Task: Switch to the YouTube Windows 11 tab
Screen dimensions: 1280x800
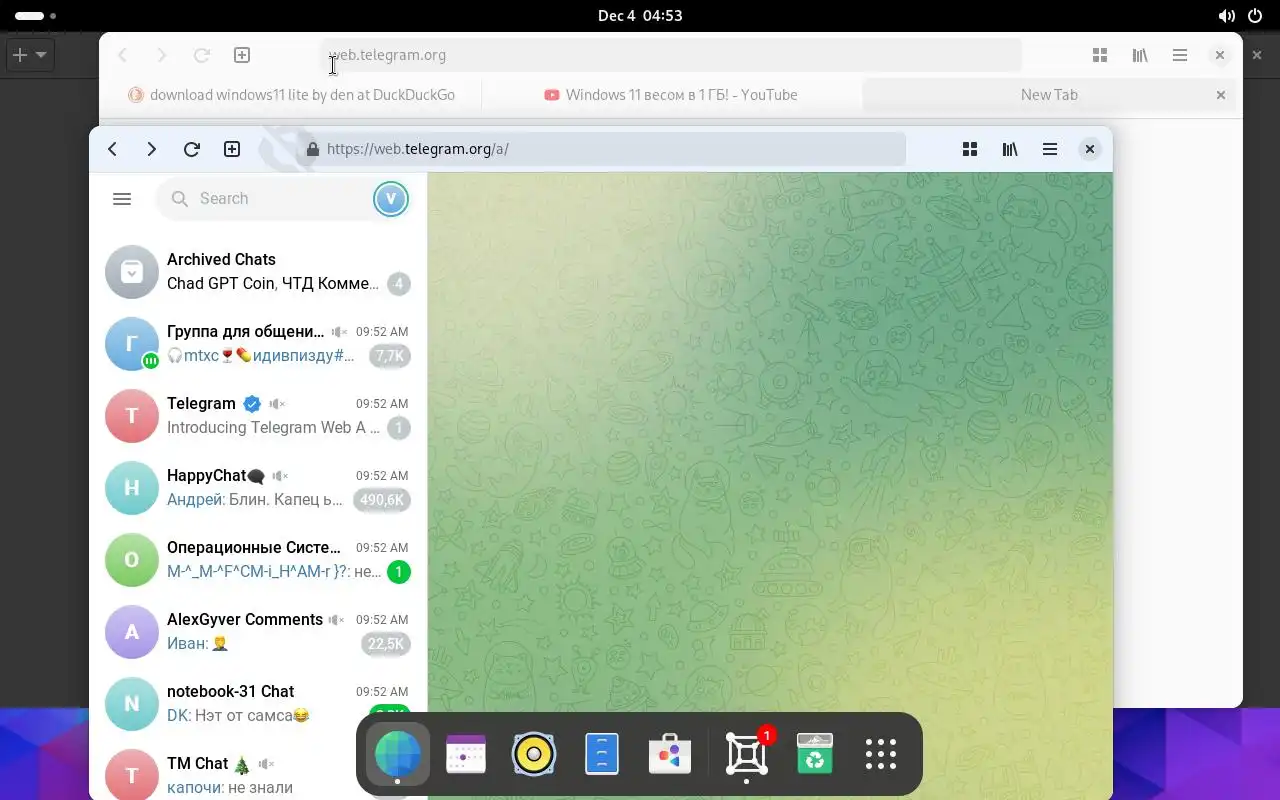Action: coord(671,95)
